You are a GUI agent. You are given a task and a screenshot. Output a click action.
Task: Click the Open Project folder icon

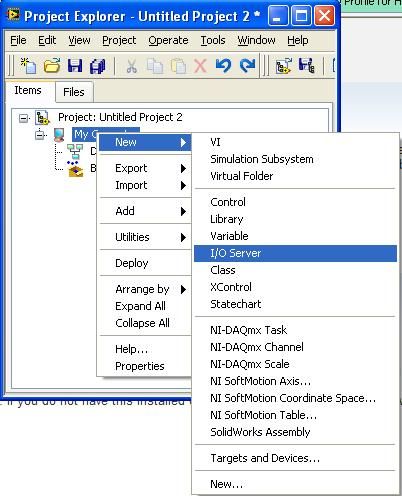click(x=52, y=65)
